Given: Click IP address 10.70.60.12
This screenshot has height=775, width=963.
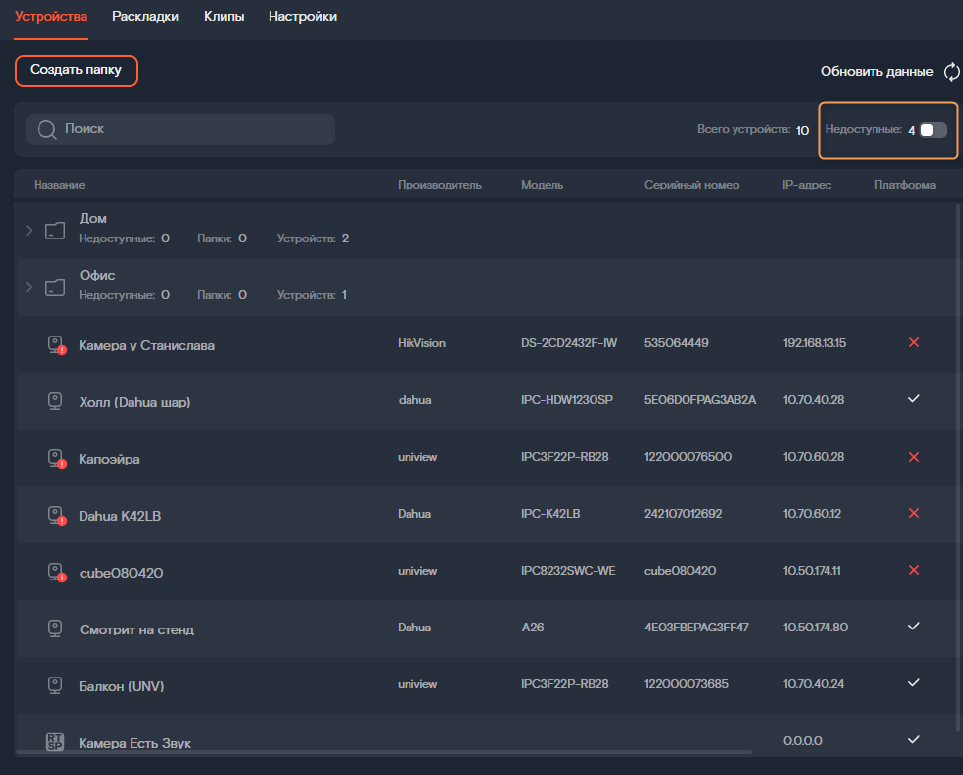Looking at the screenshot, I should coord(812,513).
